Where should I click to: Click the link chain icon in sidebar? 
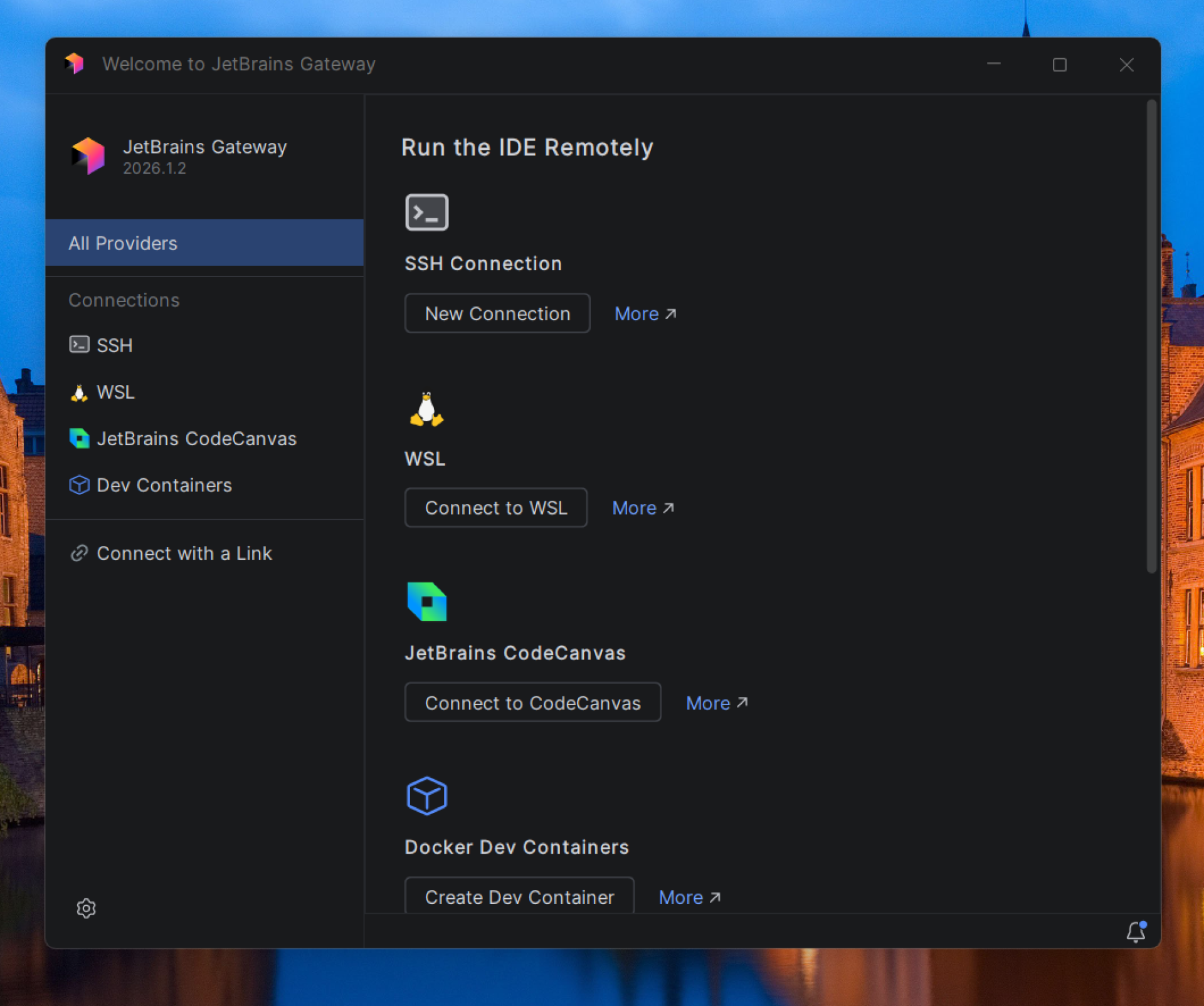point(79,553)
